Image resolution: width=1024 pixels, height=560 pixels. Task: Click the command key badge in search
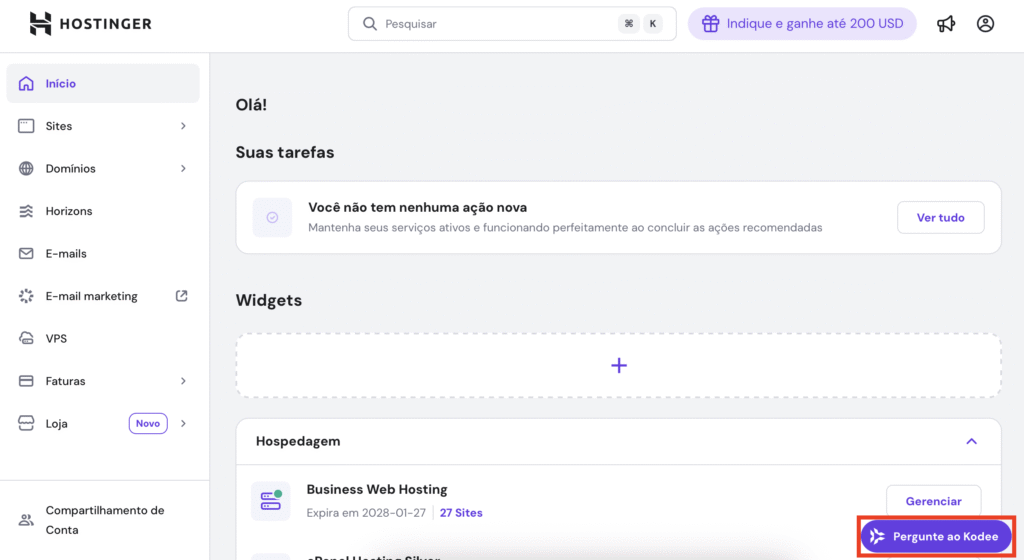[x=628, y=23]
